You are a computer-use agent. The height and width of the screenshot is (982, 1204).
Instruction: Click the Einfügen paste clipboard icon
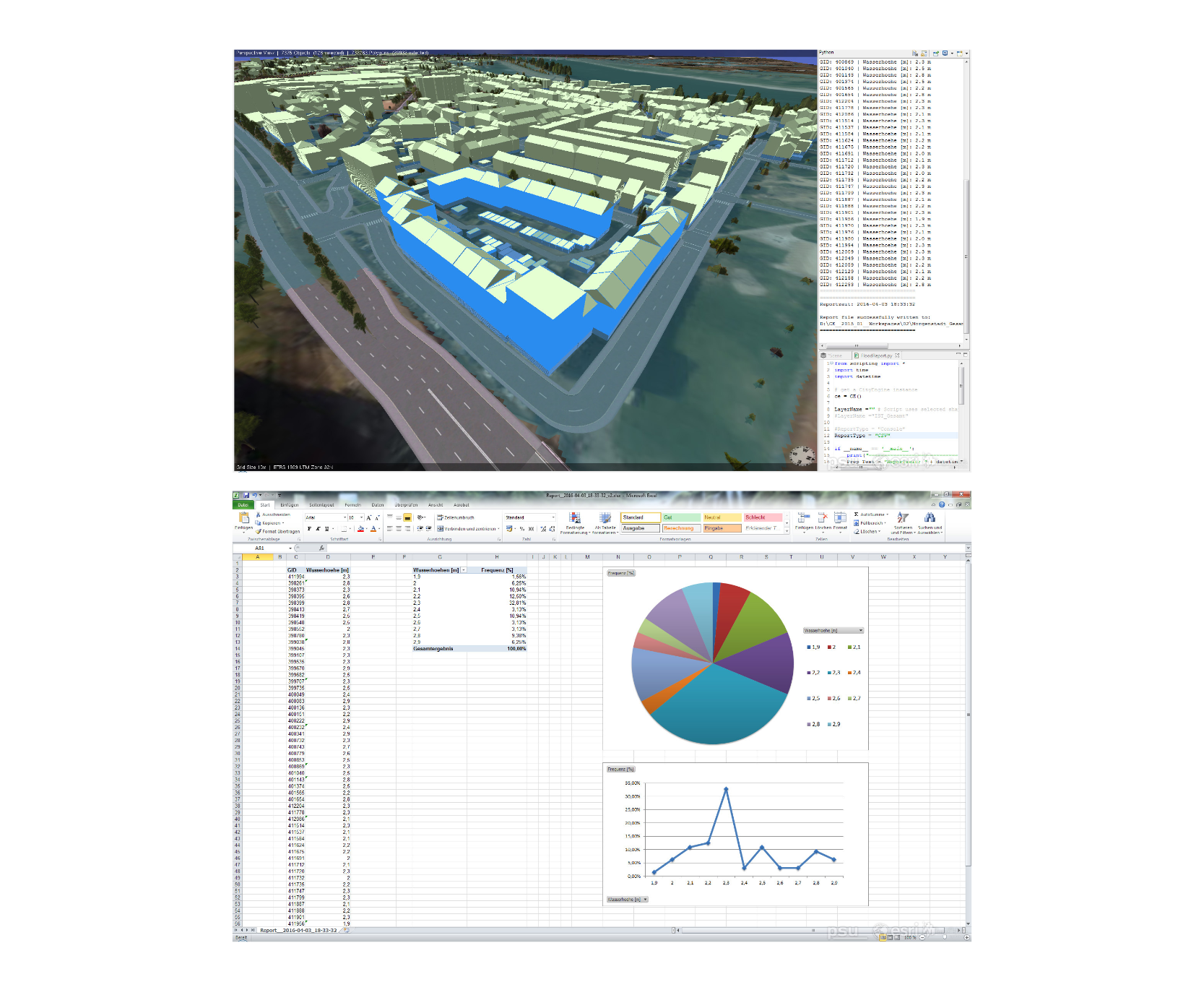coord(243,518)
